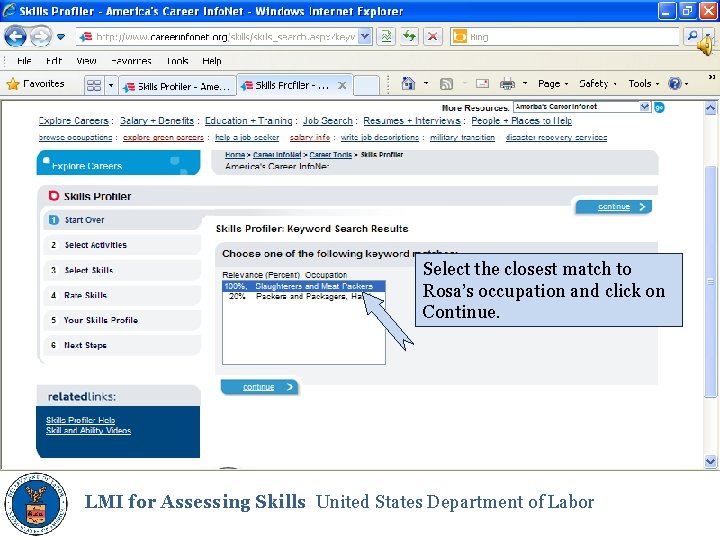Expand the address bar history dropdown
720x540 pixels.
(365, 36)
